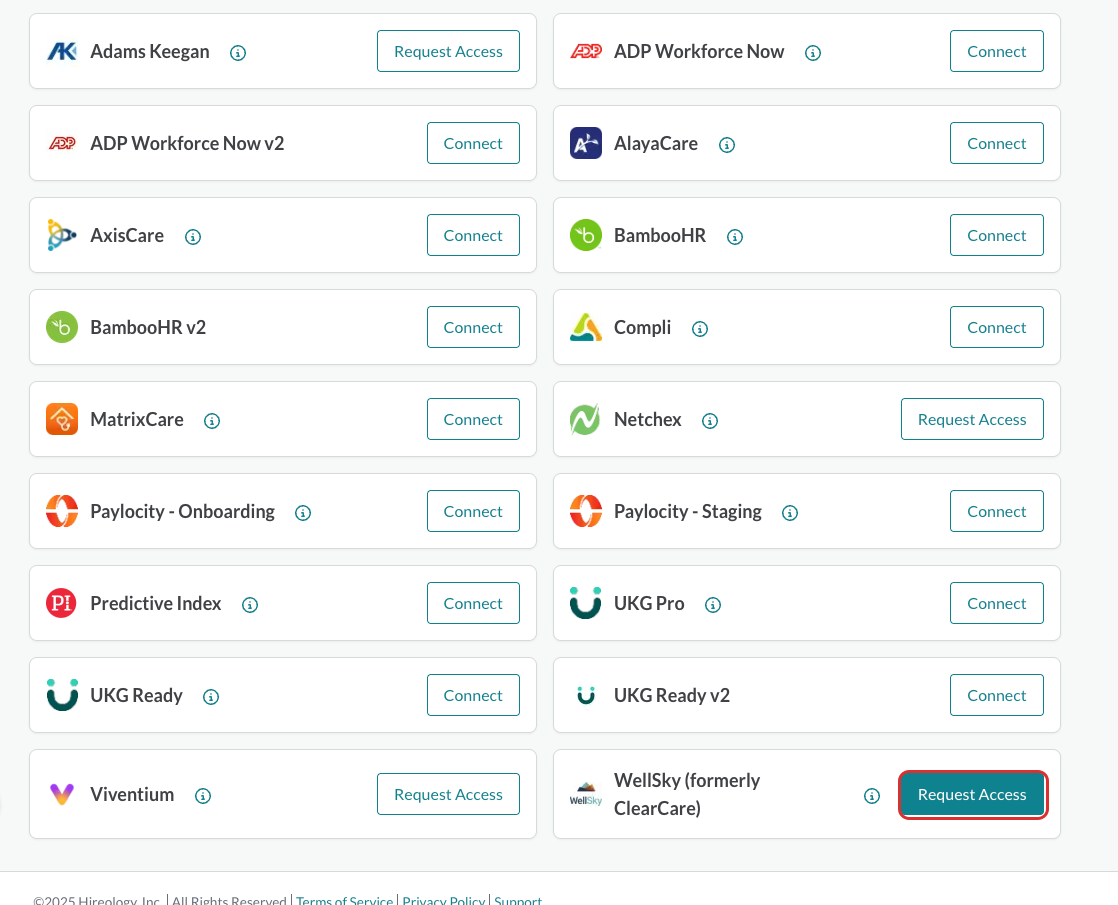The width and height of the screenshot is (1118, 905).
Task: Connect ADP Workforce Now v2
Action: click(x=473, y=143)
